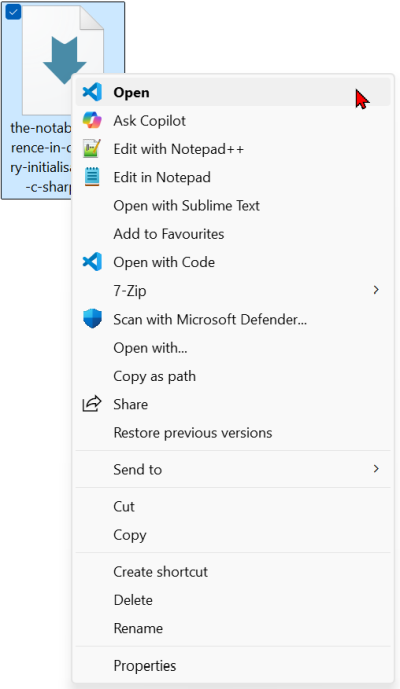Click the VS Code icon beside Open
Screen dimensions: 400x689
[x=92, y=92]
